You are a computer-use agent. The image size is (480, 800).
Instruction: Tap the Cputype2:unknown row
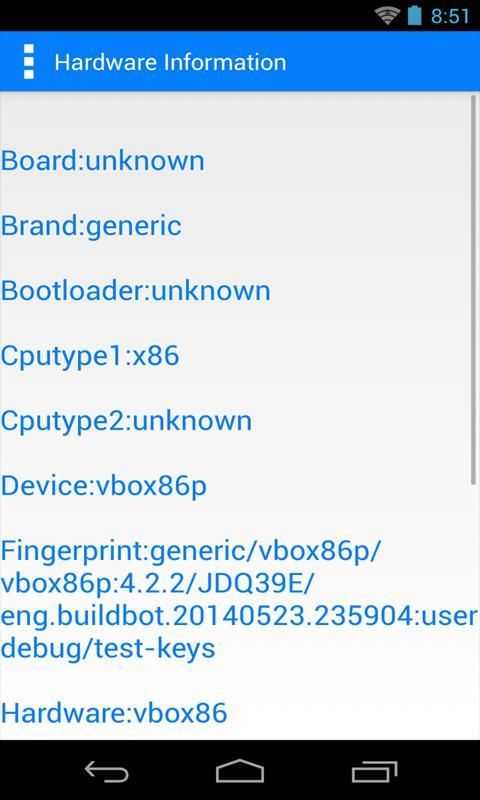[x=126, y=421]
